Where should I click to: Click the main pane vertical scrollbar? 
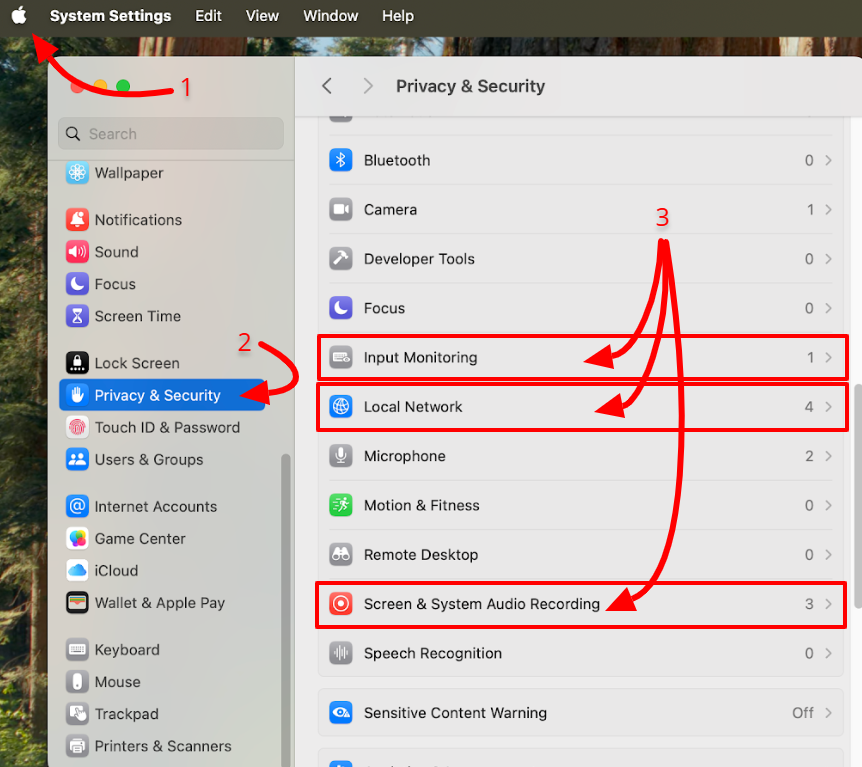click(x=858, y=495)
